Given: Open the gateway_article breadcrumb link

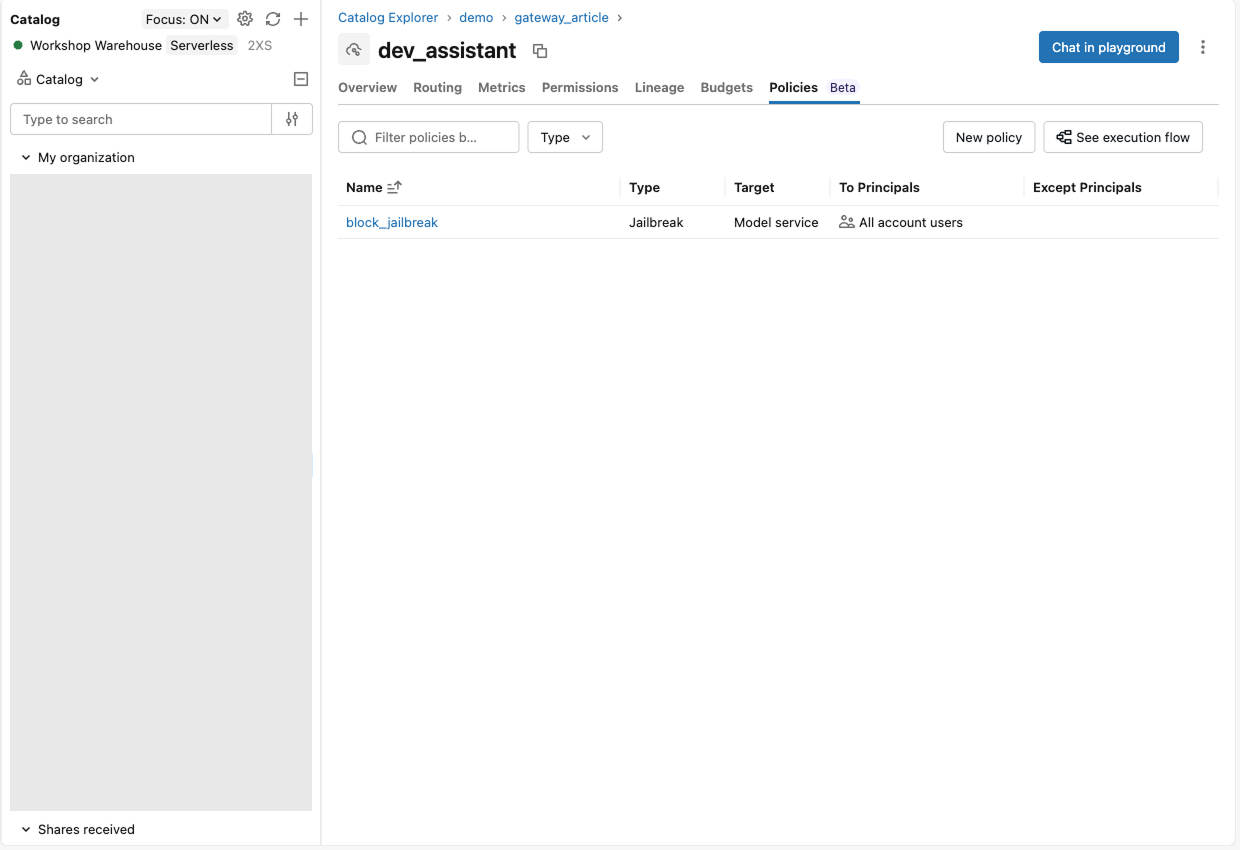Looking at the screenshot, I should click(561, 17).
